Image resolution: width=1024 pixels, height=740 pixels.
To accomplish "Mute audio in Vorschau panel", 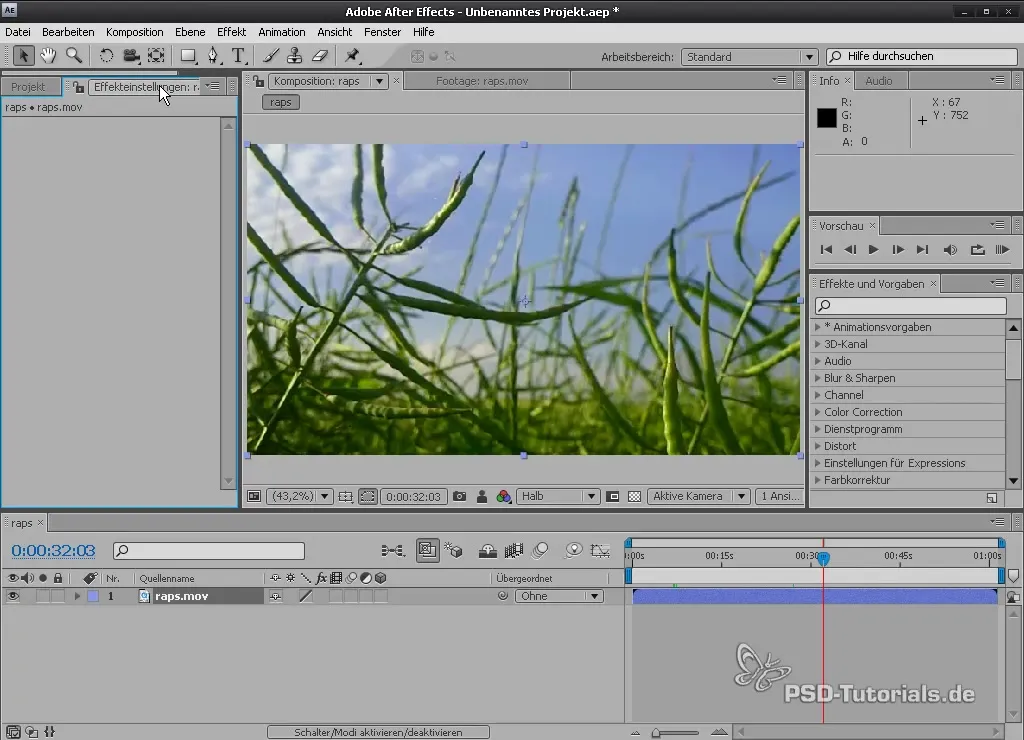I will pos(950,250).
